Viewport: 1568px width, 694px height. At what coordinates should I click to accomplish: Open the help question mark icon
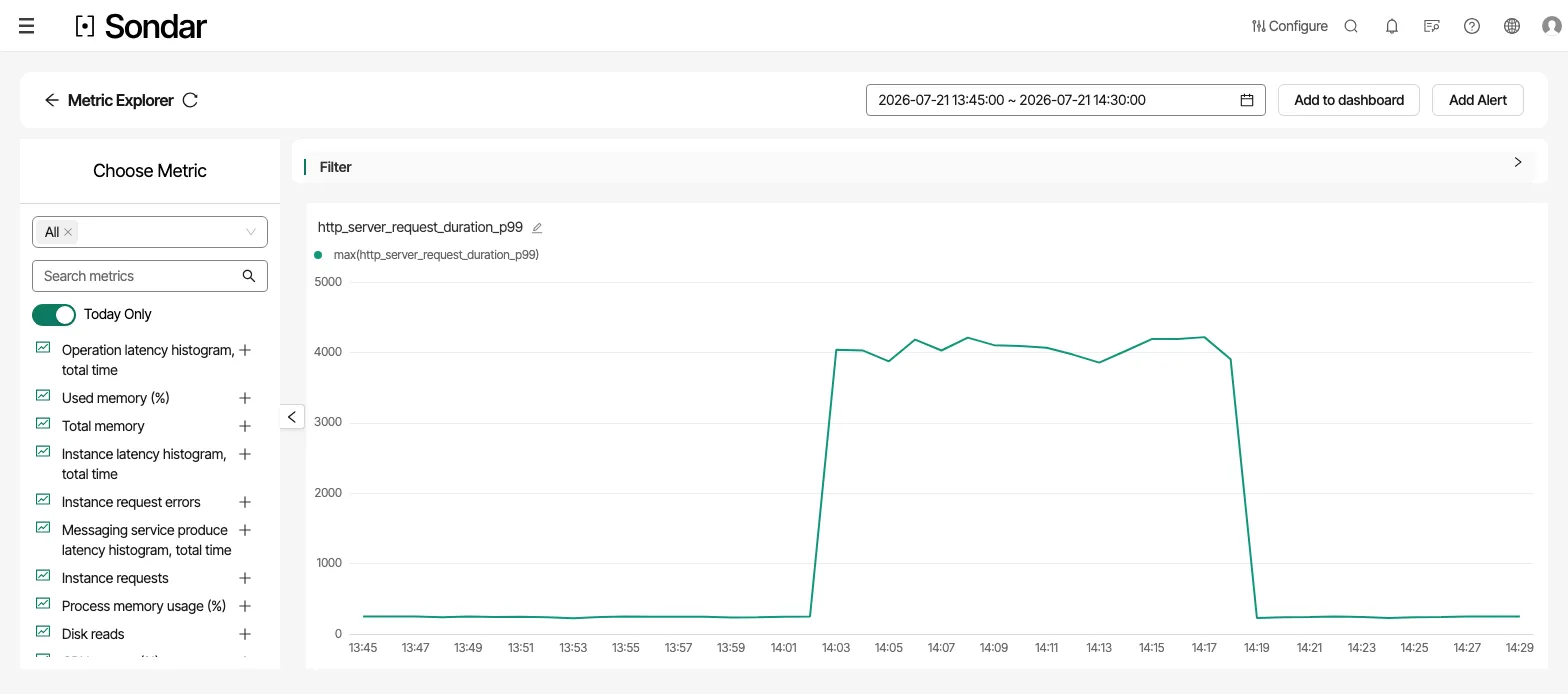(x=1472, y=26)
